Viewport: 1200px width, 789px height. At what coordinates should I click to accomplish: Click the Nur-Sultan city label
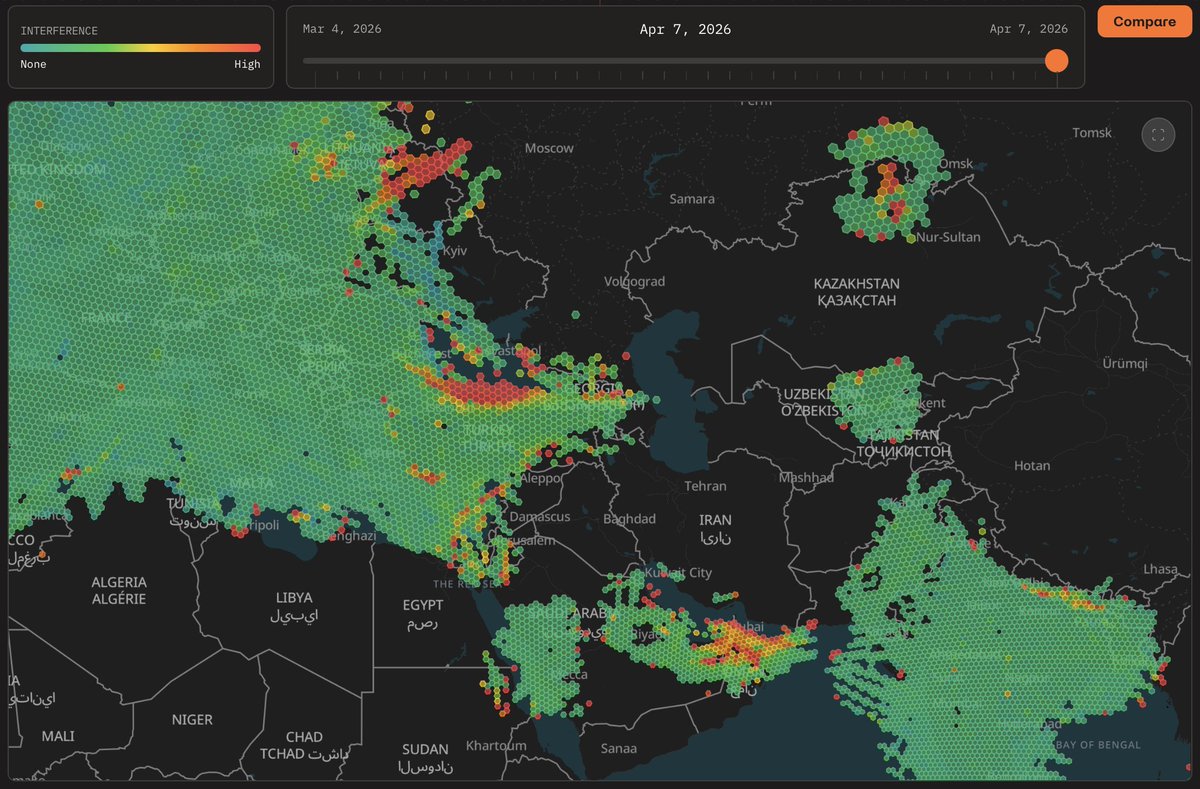948,237
